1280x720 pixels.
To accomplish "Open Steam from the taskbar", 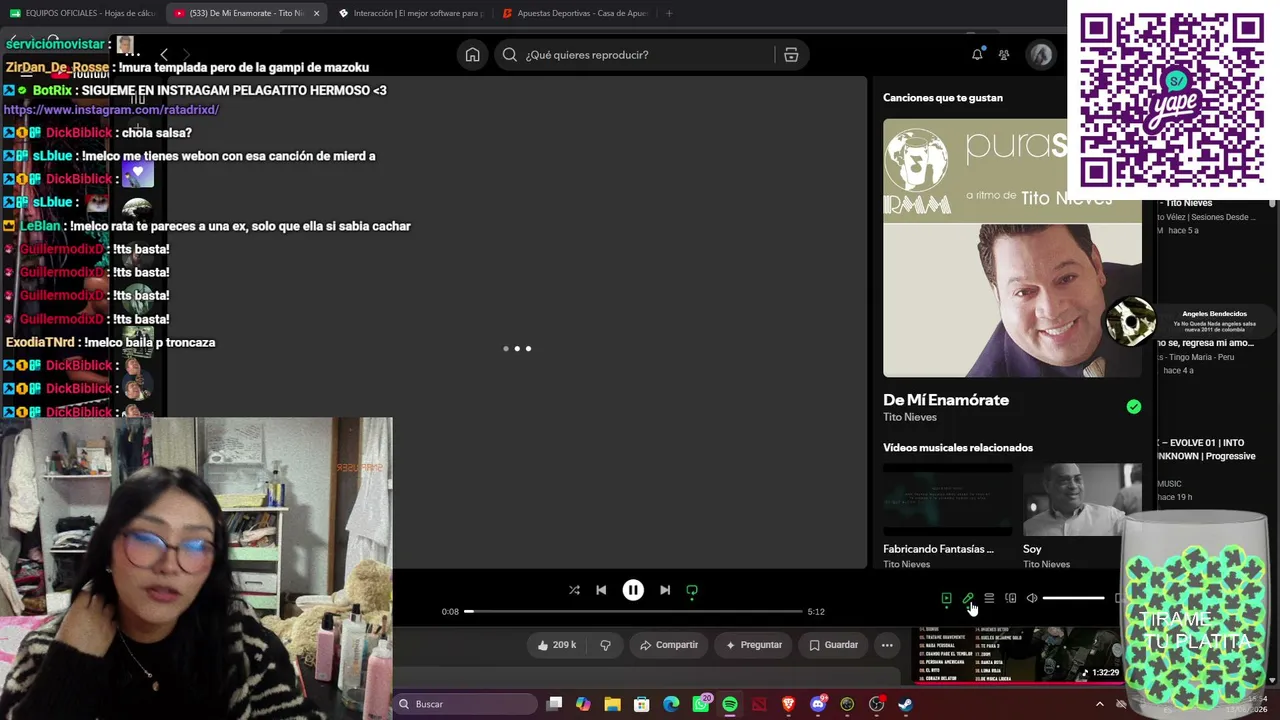I will point(906,704).
